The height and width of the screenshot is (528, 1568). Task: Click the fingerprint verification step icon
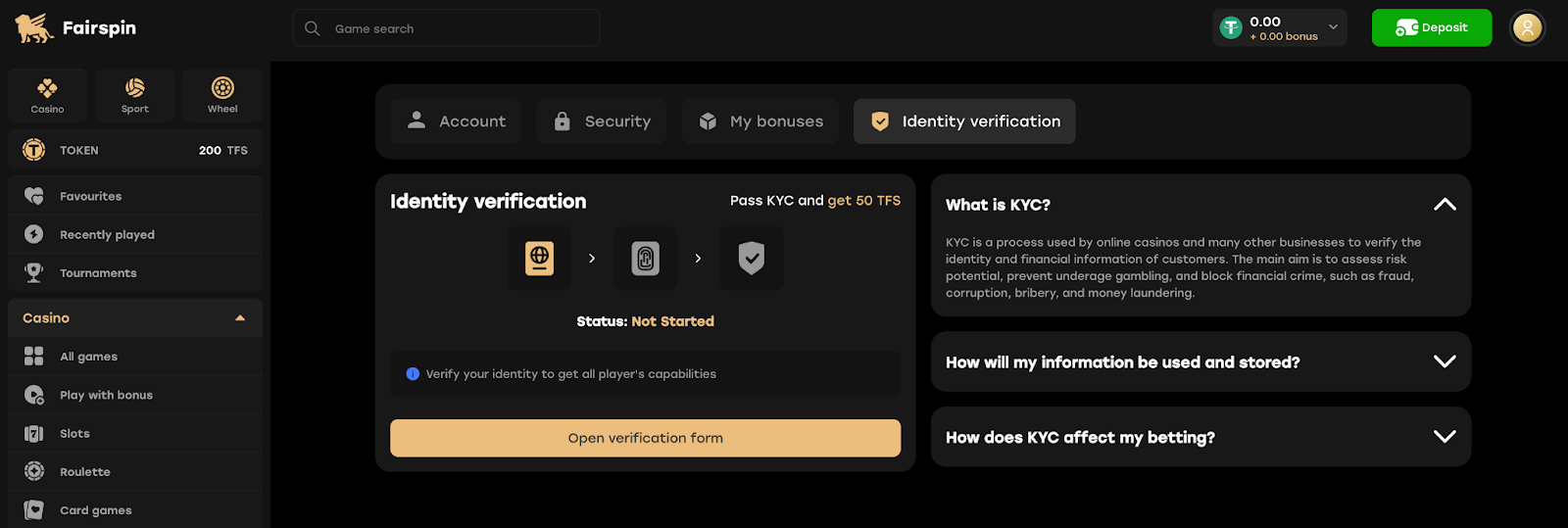click(x=645, y=258)
